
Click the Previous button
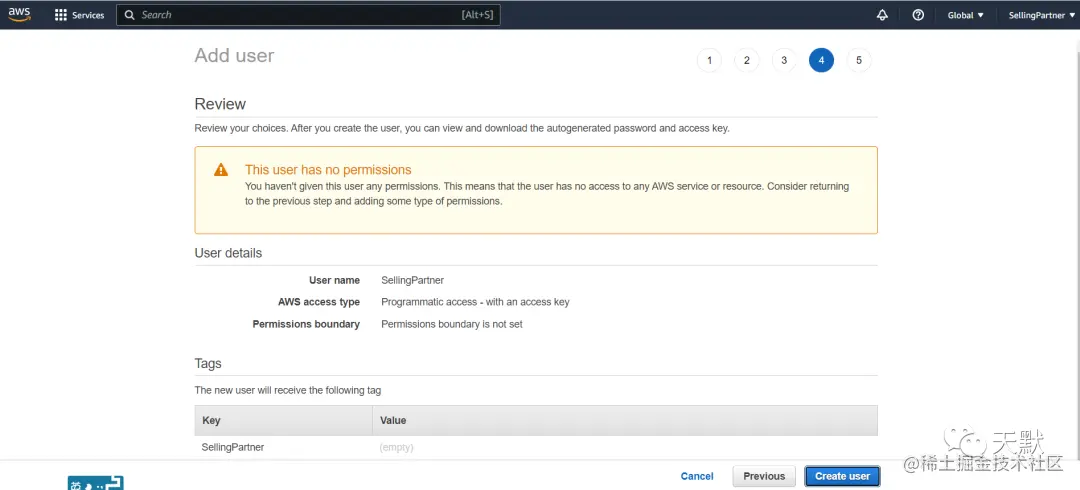pyautogui.click(x=764, y=476)
